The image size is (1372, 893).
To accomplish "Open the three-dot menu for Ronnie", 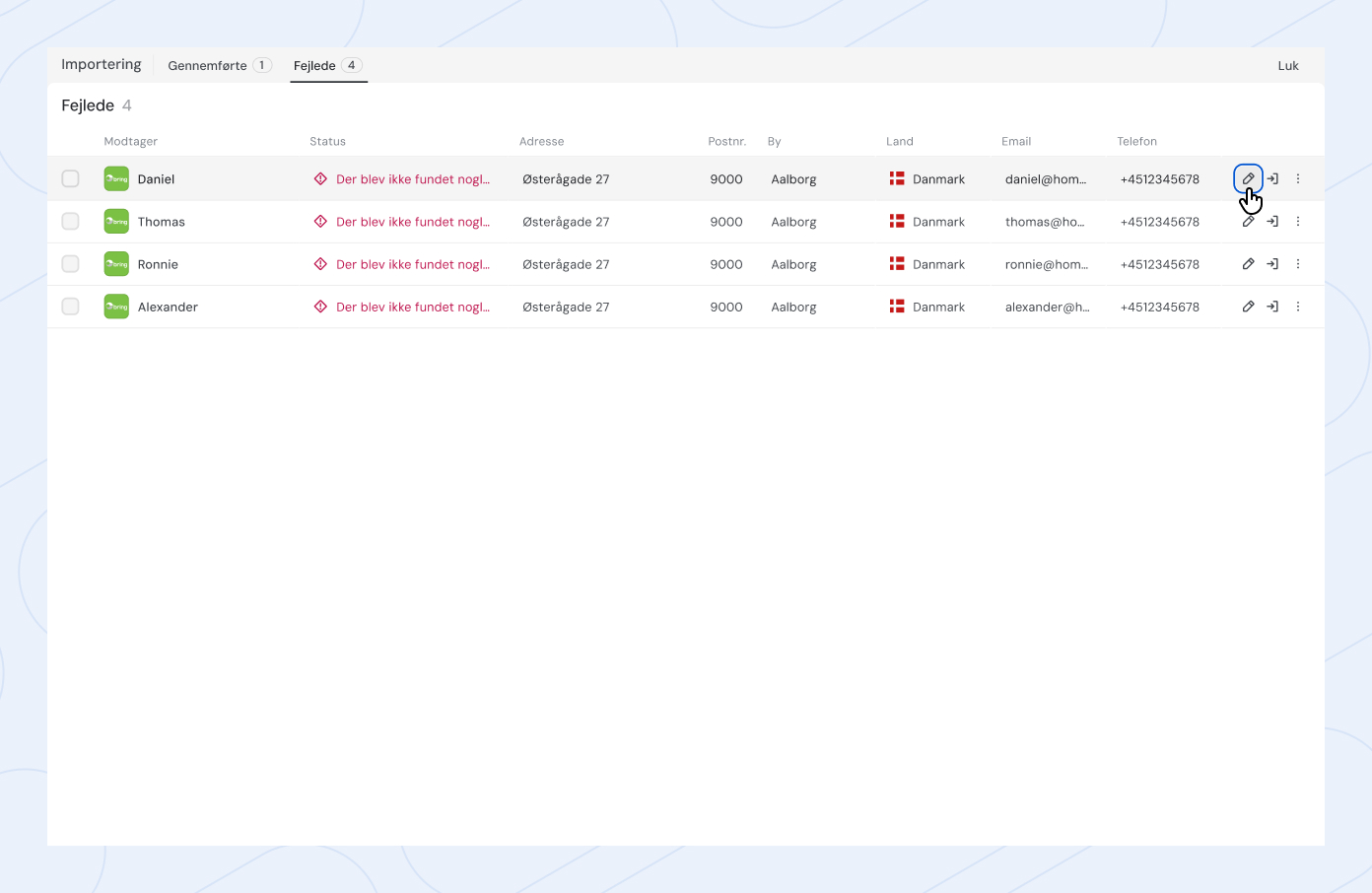I will [1298, 264].
